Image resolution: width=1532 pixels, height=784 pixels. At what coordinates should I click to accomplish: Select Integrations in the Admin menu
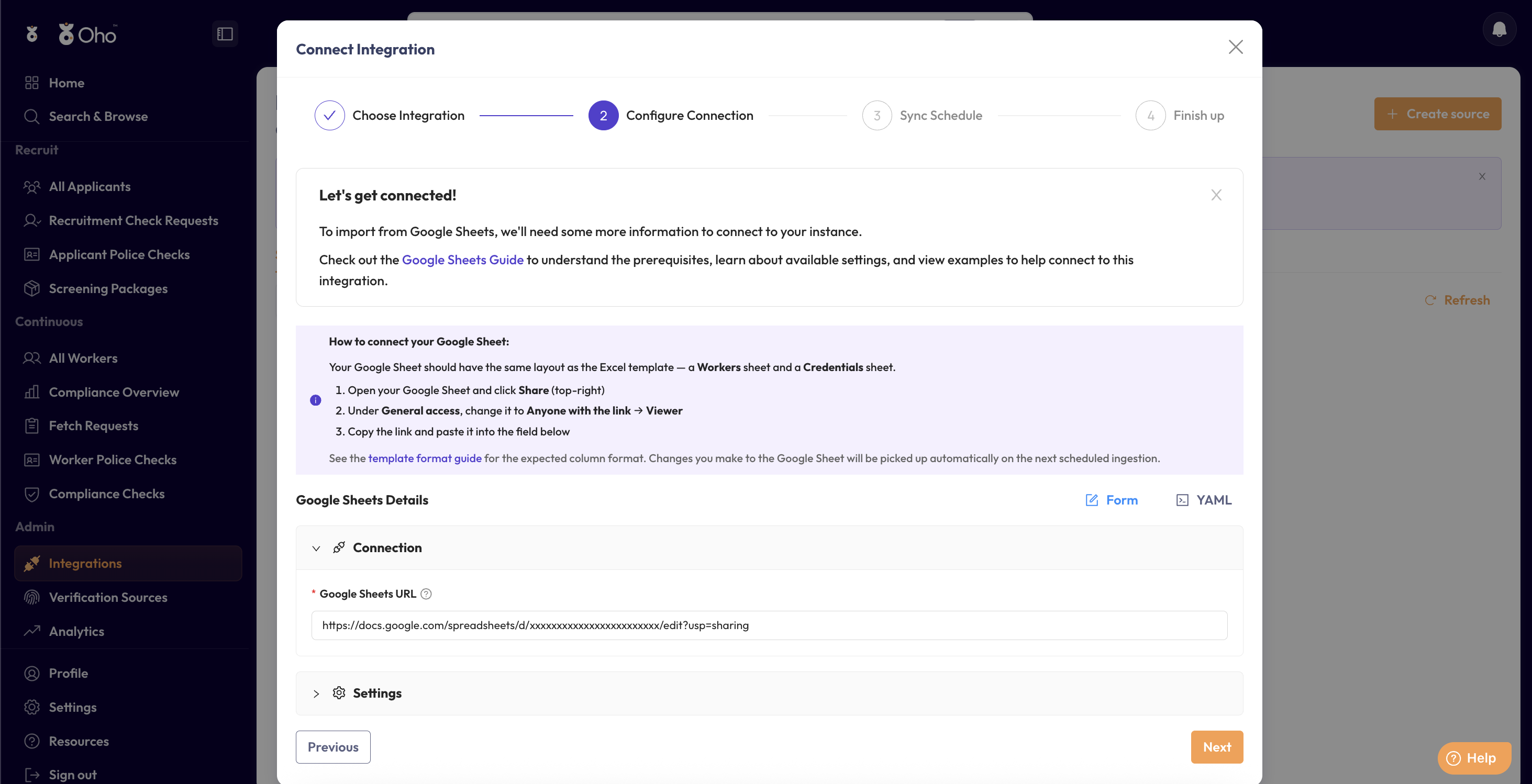(128, 563)
